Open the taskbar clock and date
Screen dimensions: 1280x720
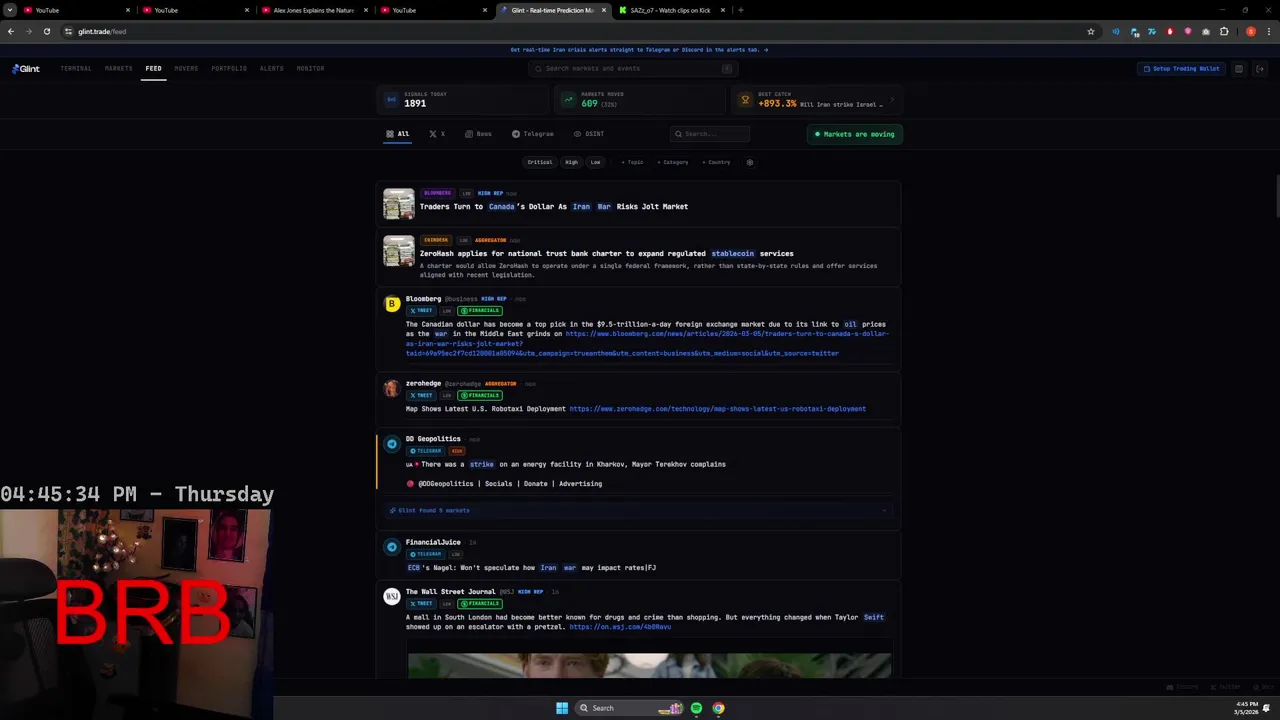coord(1247,708)
